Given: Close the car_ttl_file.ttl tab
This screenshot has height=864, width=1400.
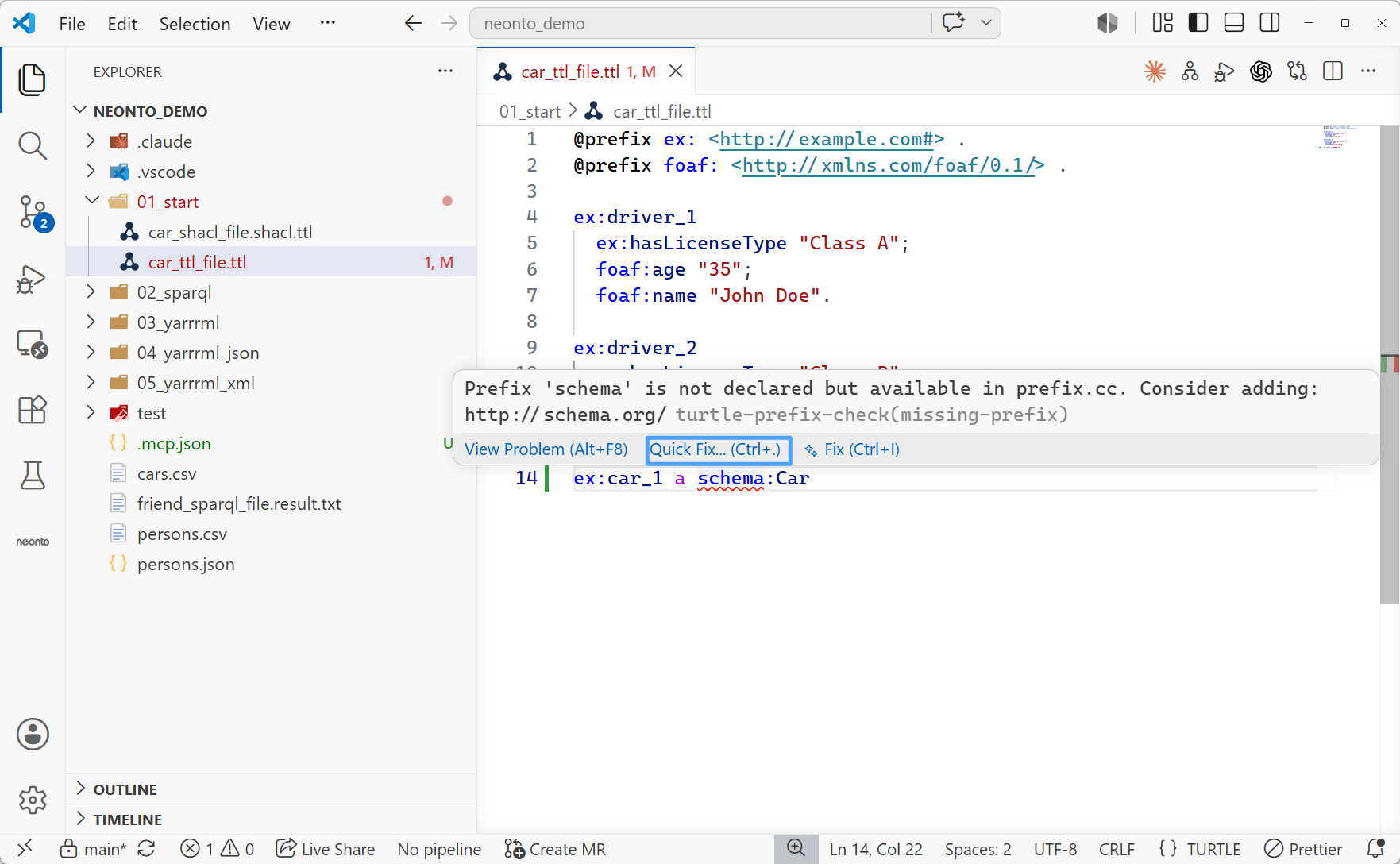Looking at the screenshot, I should (x=676, y=71).
